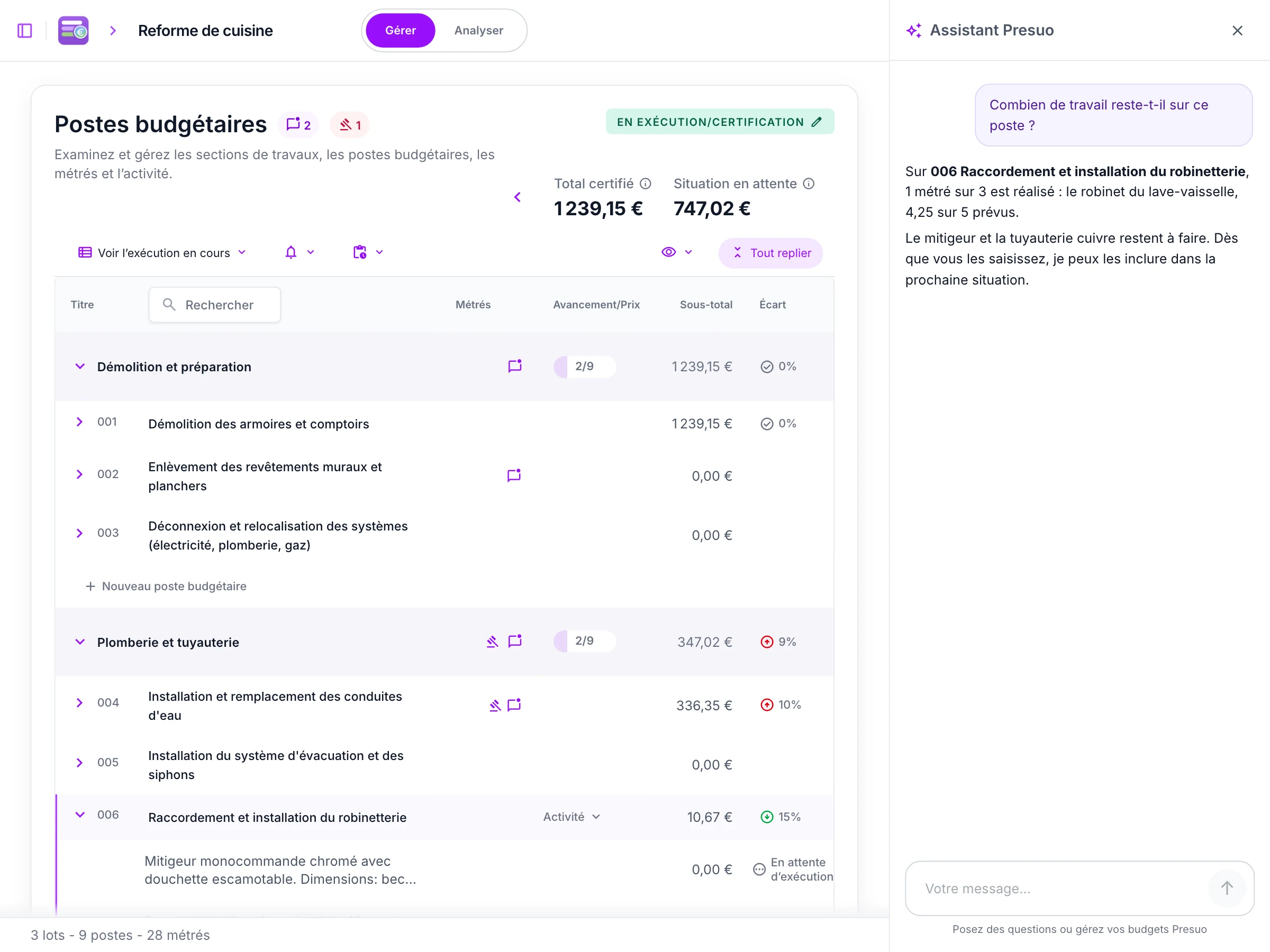Send message with the arrow button

[1227, 889]
